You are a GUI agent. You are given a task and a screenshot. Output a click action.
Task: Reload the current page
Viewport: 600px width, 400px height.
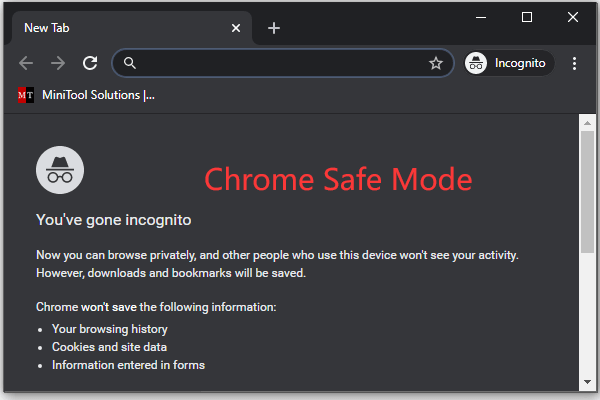tap(90, 63)
